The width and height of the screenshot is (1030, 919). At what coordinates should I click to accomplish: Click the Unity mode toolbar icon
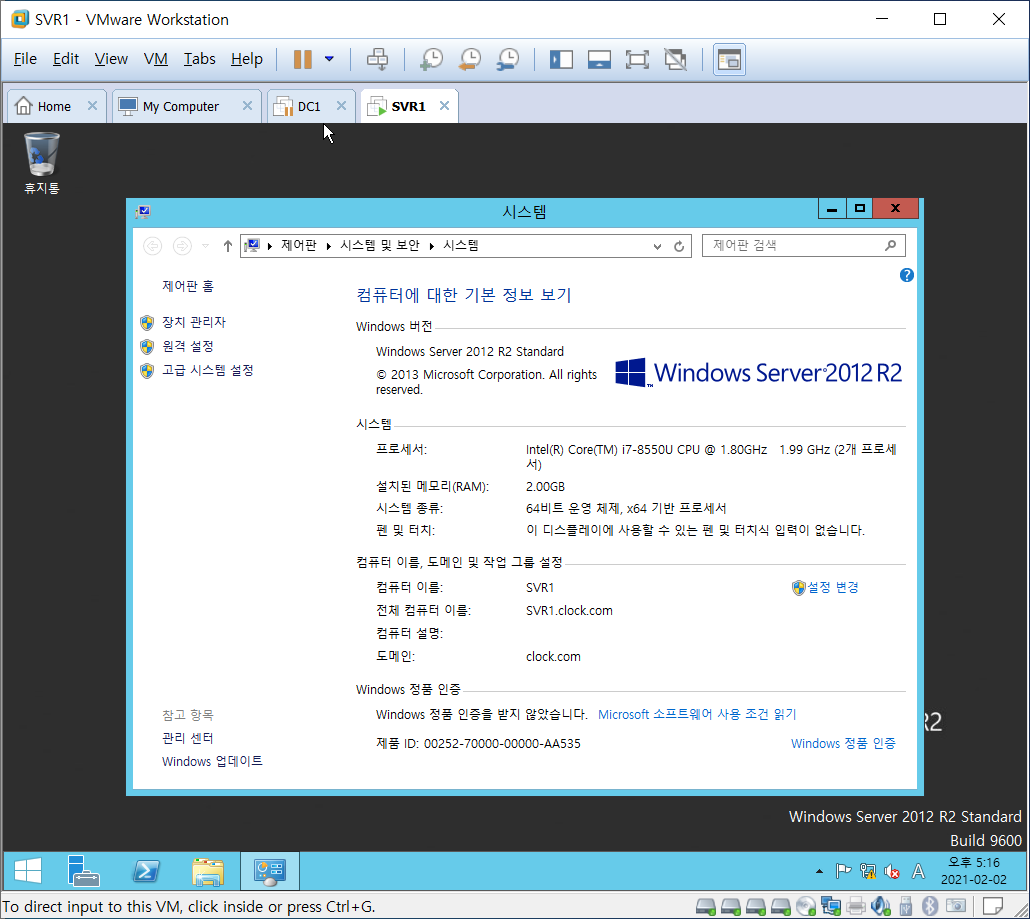(x=675, y=59)
